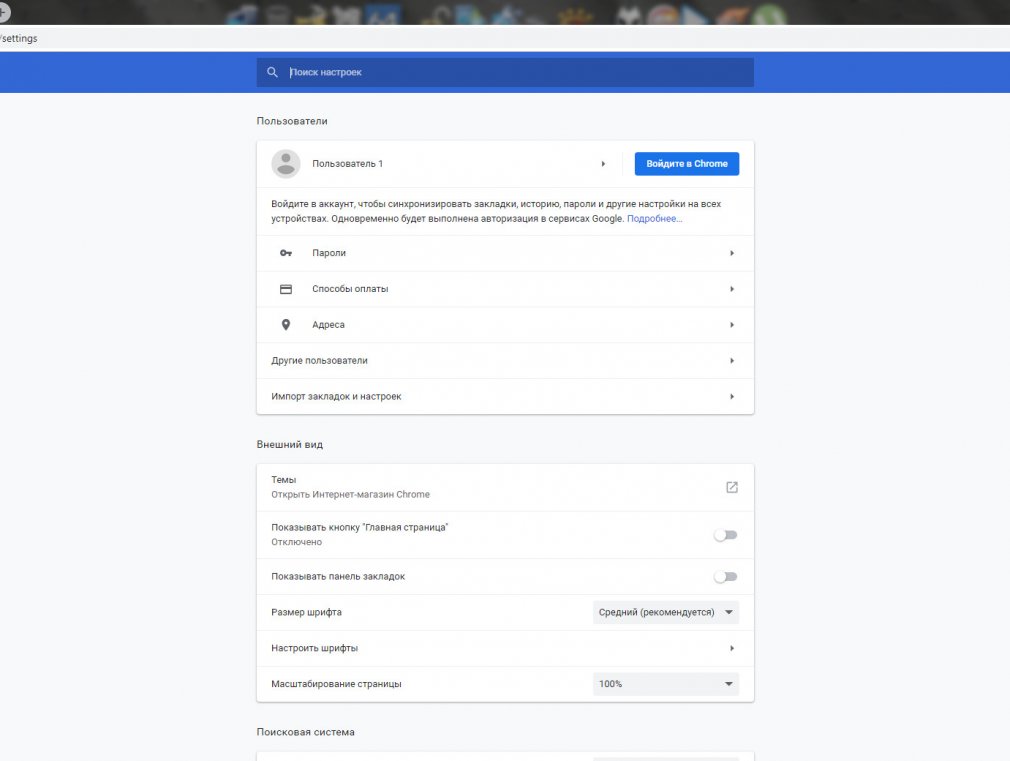Click the Размер шрифта label
Screen dimensions: 1010x761
click(307, 612)
